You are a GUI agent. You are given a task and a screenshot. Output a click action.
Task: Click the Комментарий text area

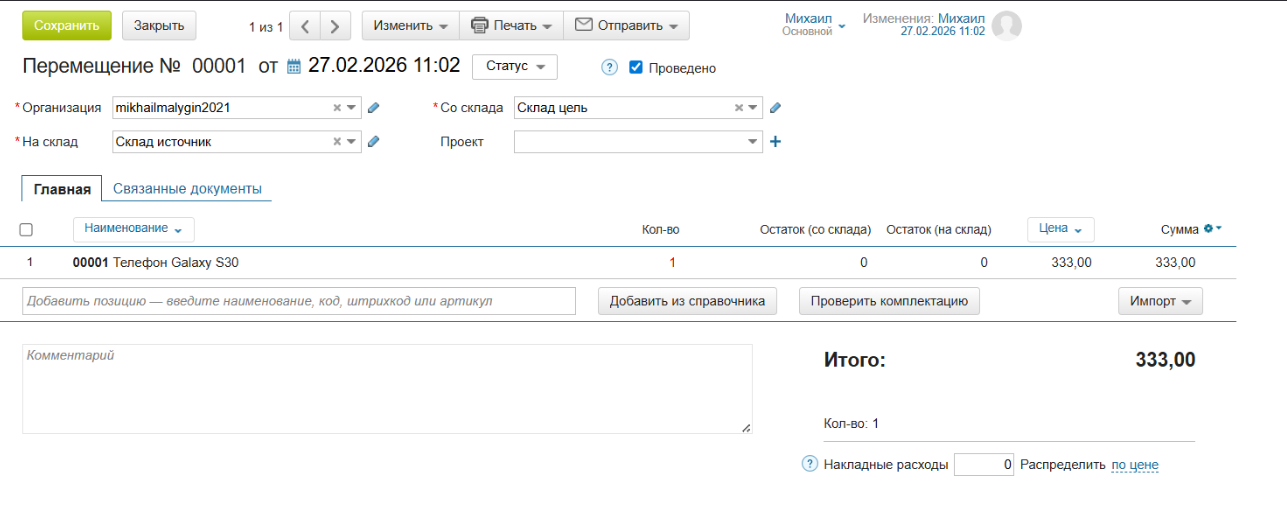click(386, 389)
